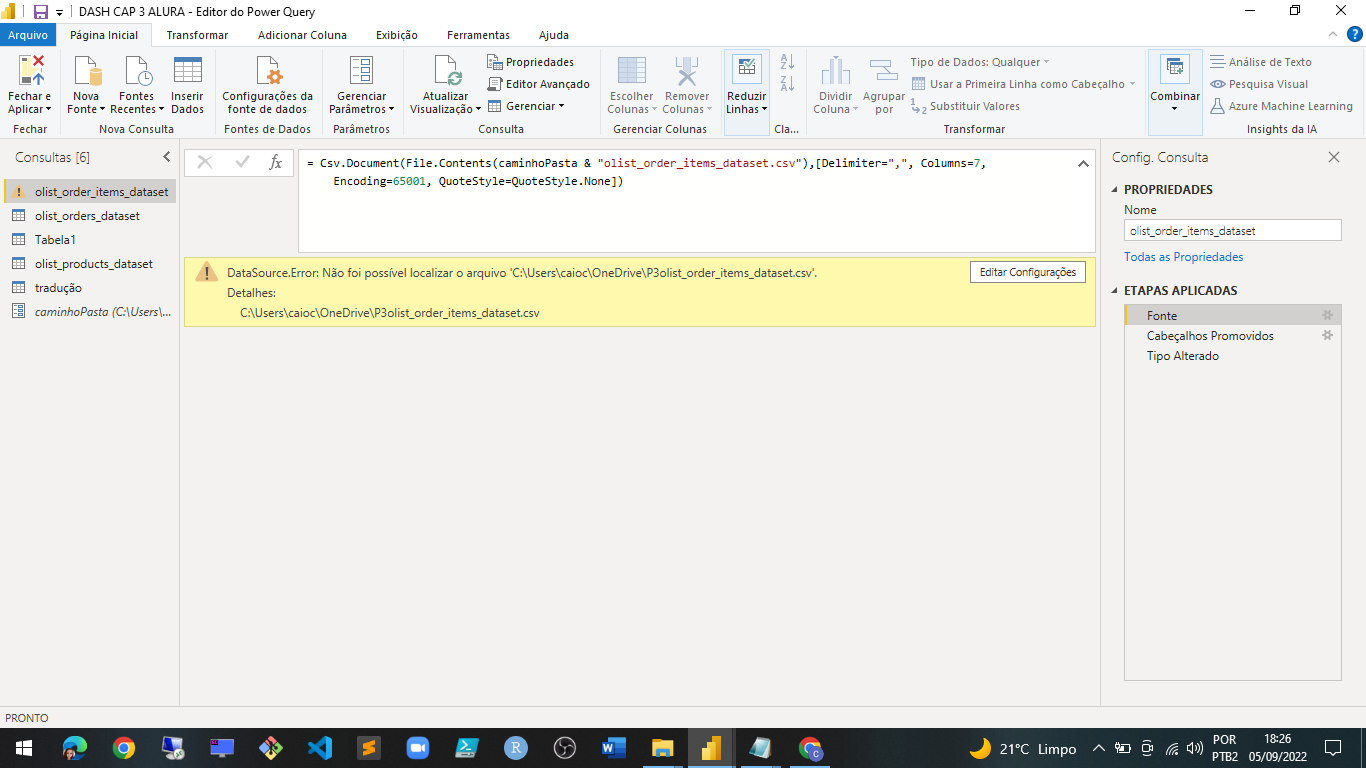Switch to Transformar tab
Image resolution: width=1366 pixels, height=768 pixels.
197,35
